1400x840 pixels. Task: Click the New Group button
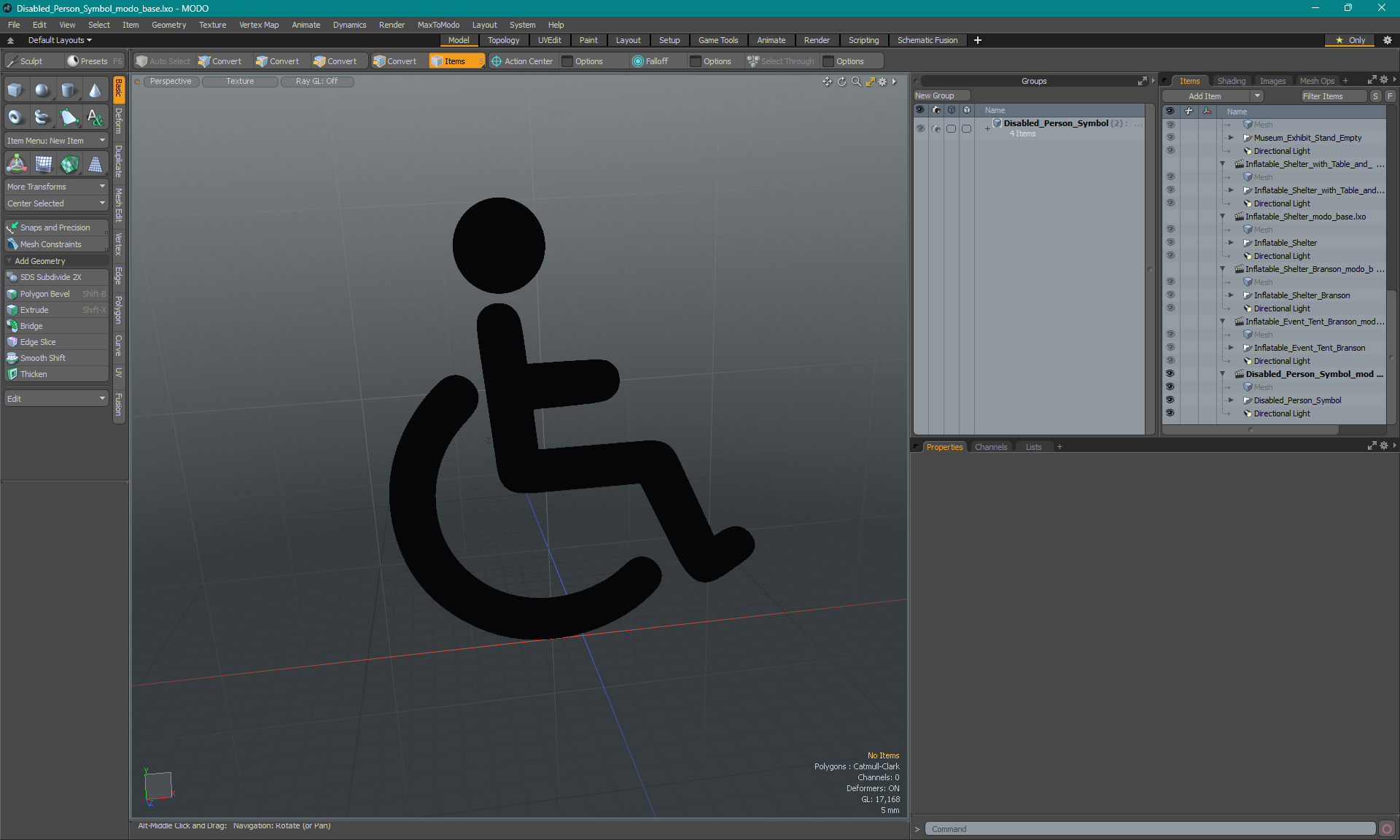click(x=941, y=96)
